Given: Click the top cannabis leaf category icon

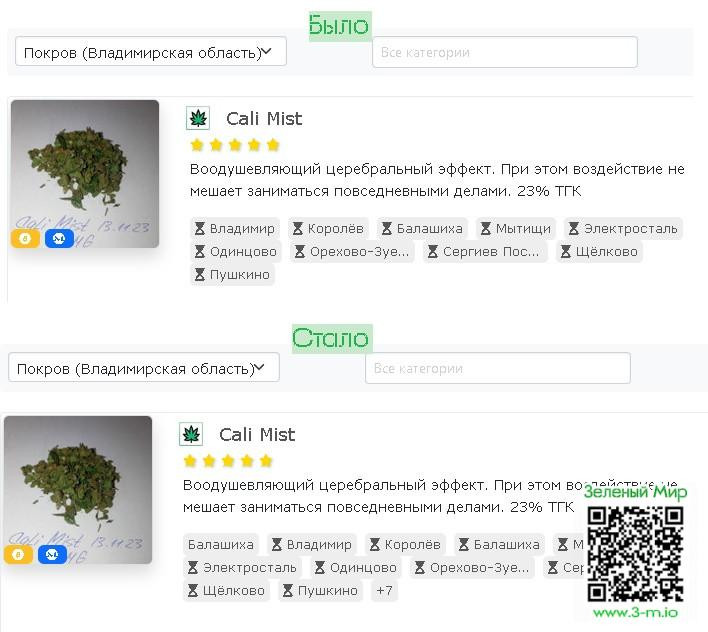Looking at the screenshot, I should pos(198,118).
